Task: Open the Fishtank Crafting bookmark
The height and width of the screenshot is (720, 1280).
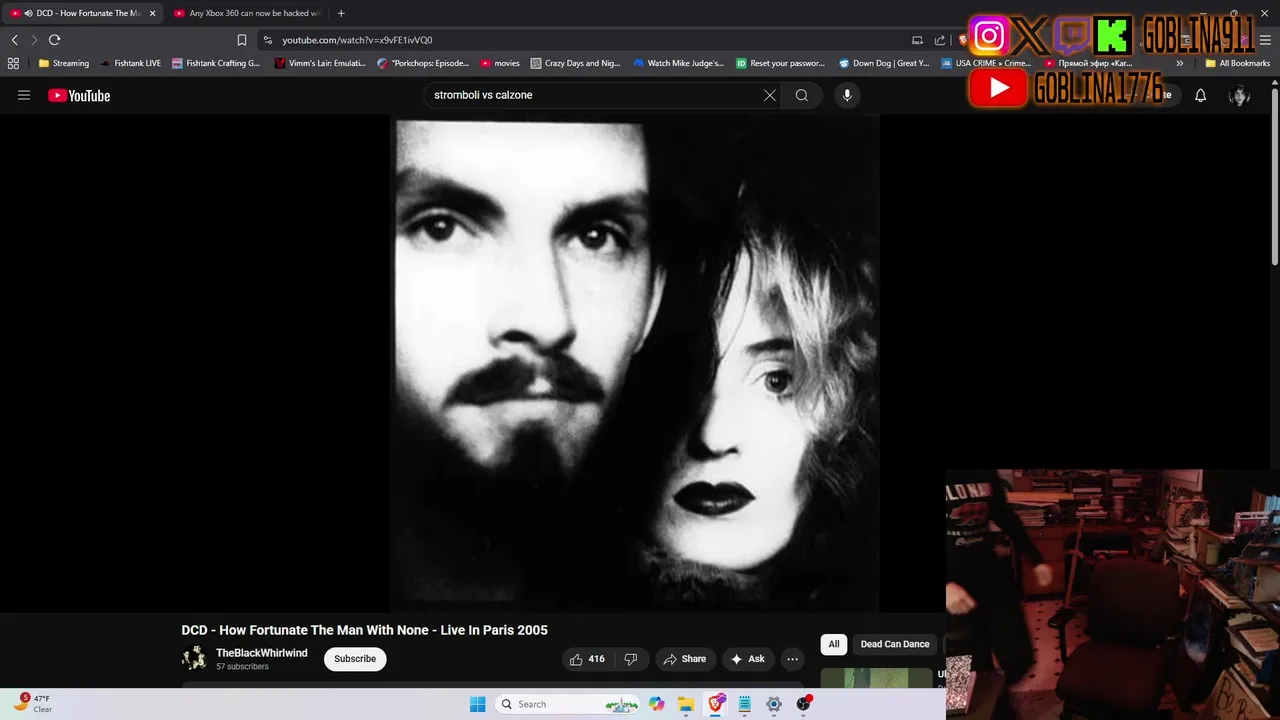Action: (216, 63)
